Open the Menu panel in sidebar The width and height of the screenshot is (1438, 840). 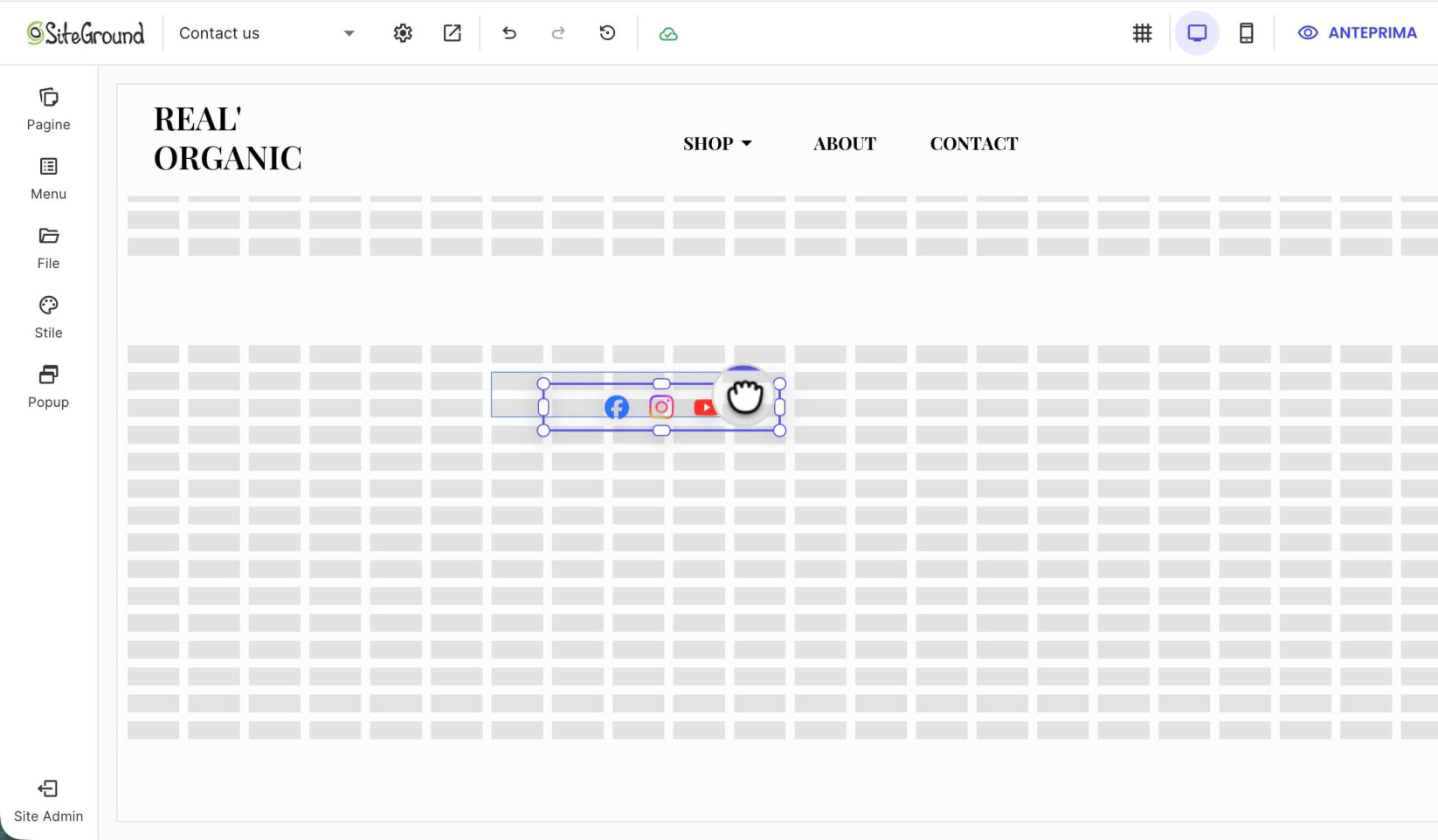click(x=48, y=179)
